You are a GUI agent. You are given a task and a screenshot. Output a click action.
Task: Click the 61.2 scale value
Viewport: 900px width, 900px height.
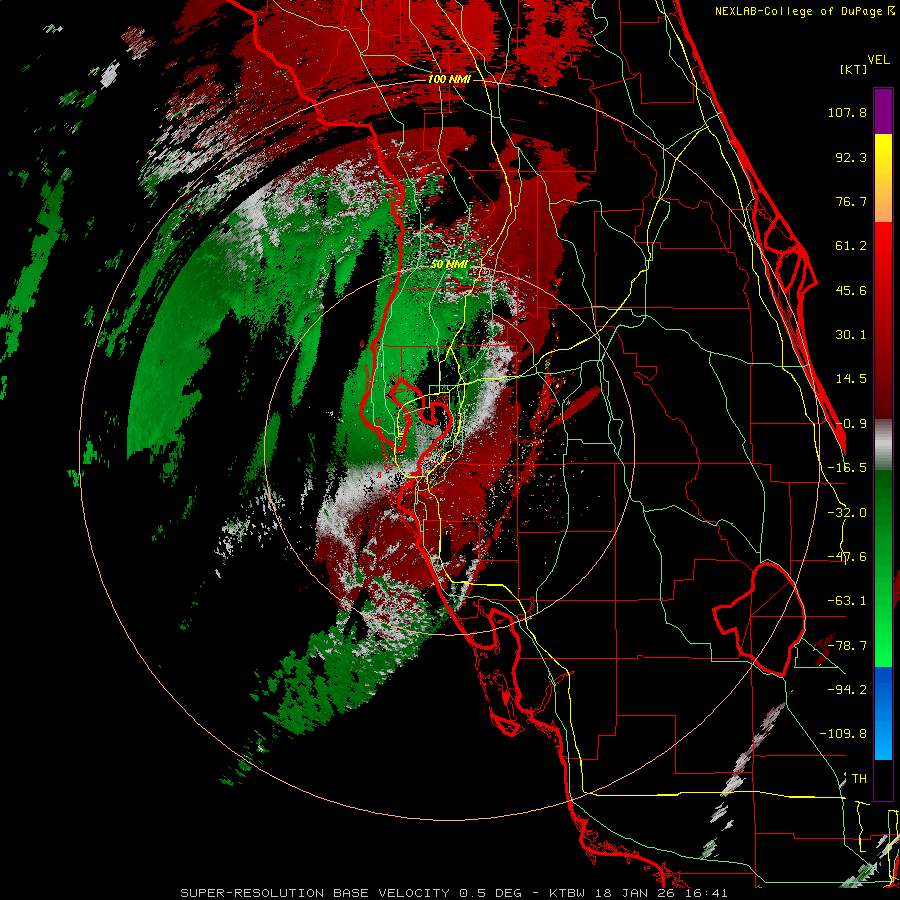point(851,246)
